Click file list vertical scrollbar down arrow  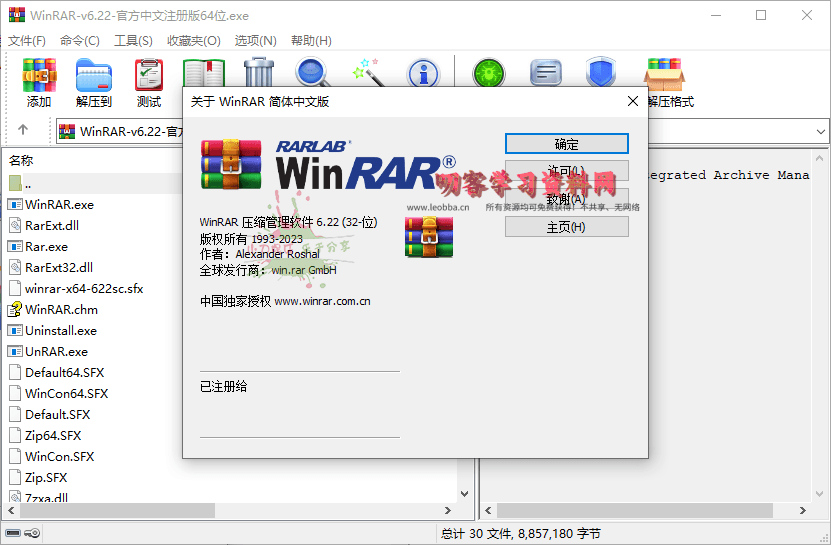click(x=464, y=494)
